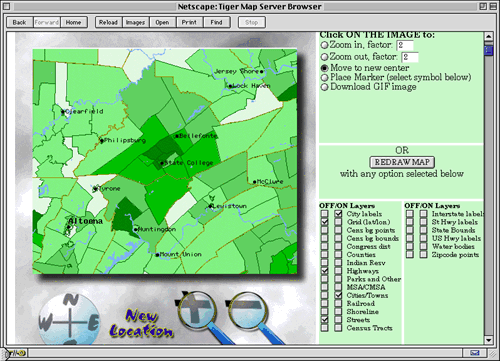Click the New Location graphic
Viewport: 500px width, 361px height.
pyautogui.click(x=141, y=323)
